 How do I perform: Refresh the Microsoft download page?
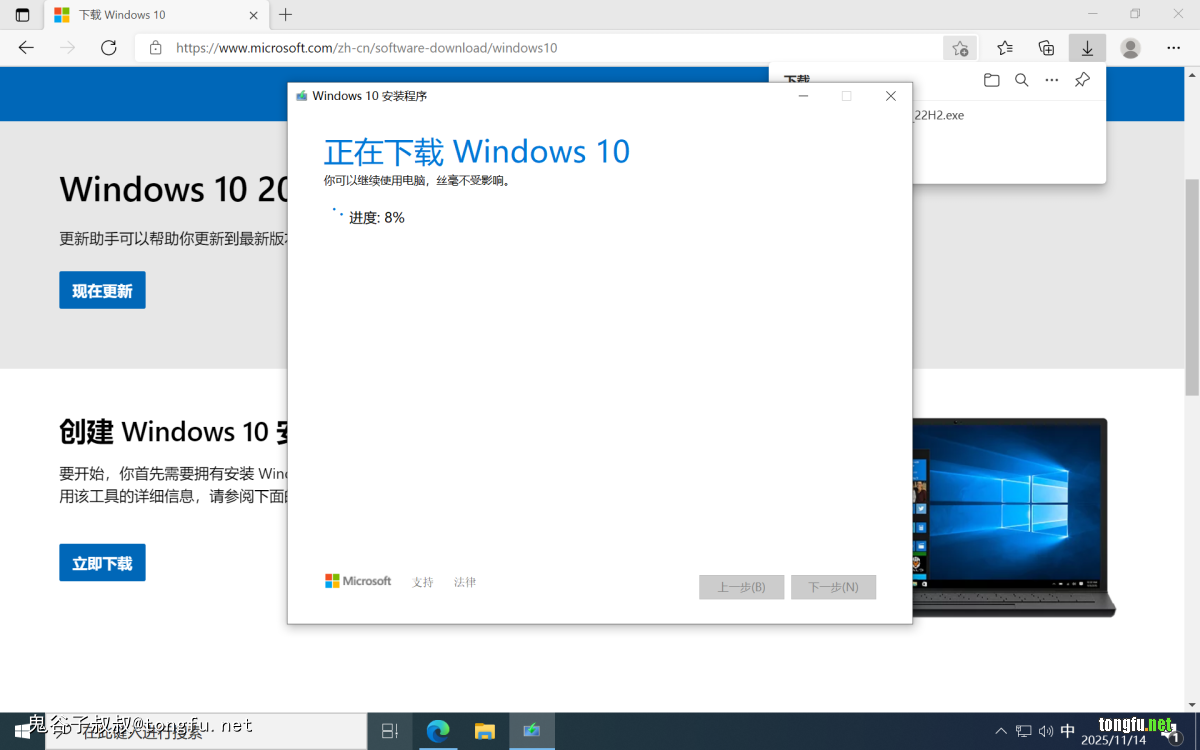[109, 48]
